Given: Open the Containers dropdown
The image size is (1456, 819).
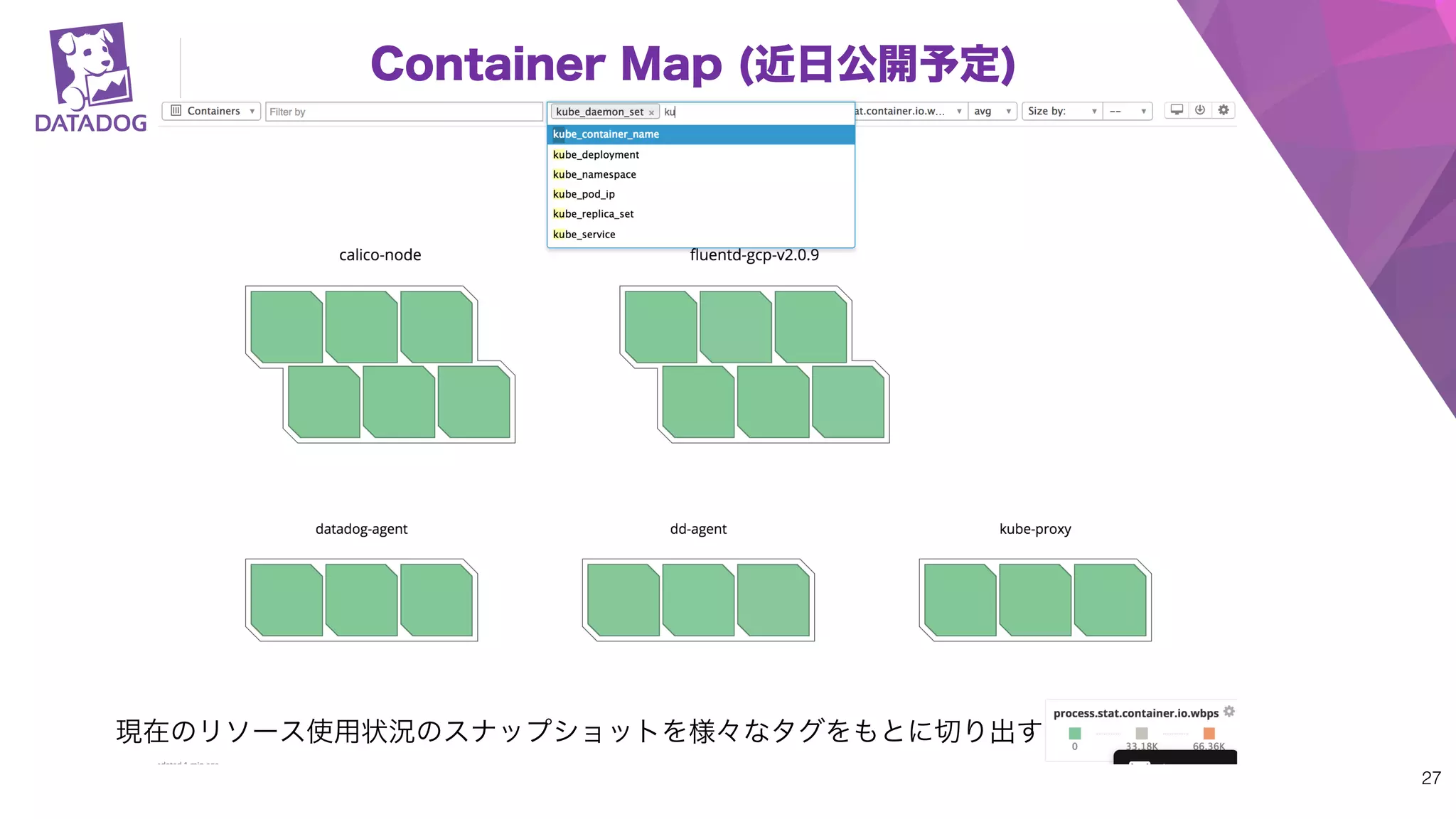Looking at the screenshot, I should coord(212,111).
